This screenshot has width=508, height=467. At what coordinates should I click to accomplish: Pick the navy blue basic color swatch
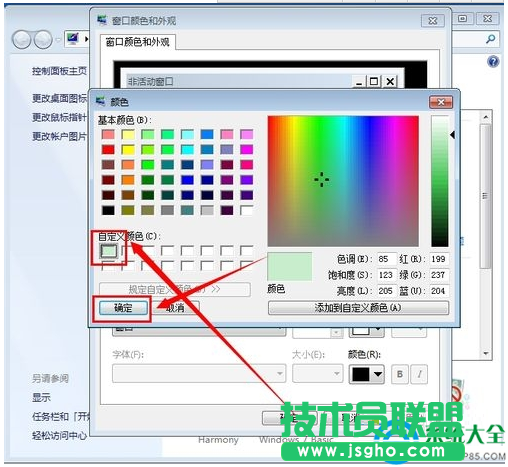tap(187, 195)
